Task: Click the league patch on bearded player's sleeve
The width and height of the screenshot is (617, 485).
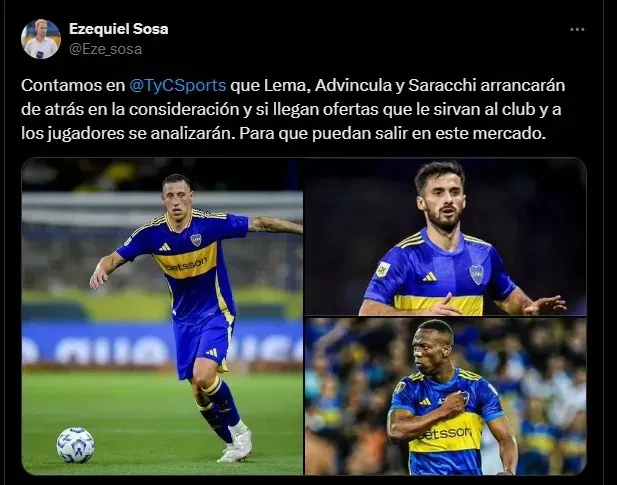Action: [382, 269]
